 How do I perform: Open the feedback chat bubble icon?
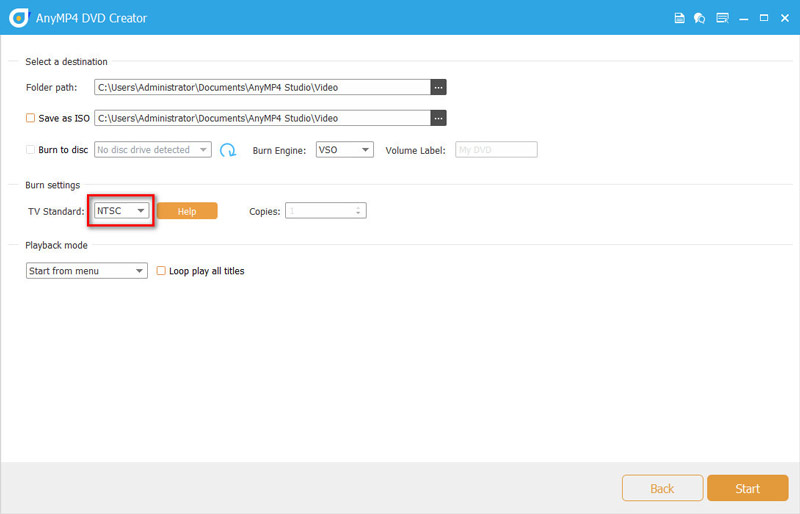699,18
